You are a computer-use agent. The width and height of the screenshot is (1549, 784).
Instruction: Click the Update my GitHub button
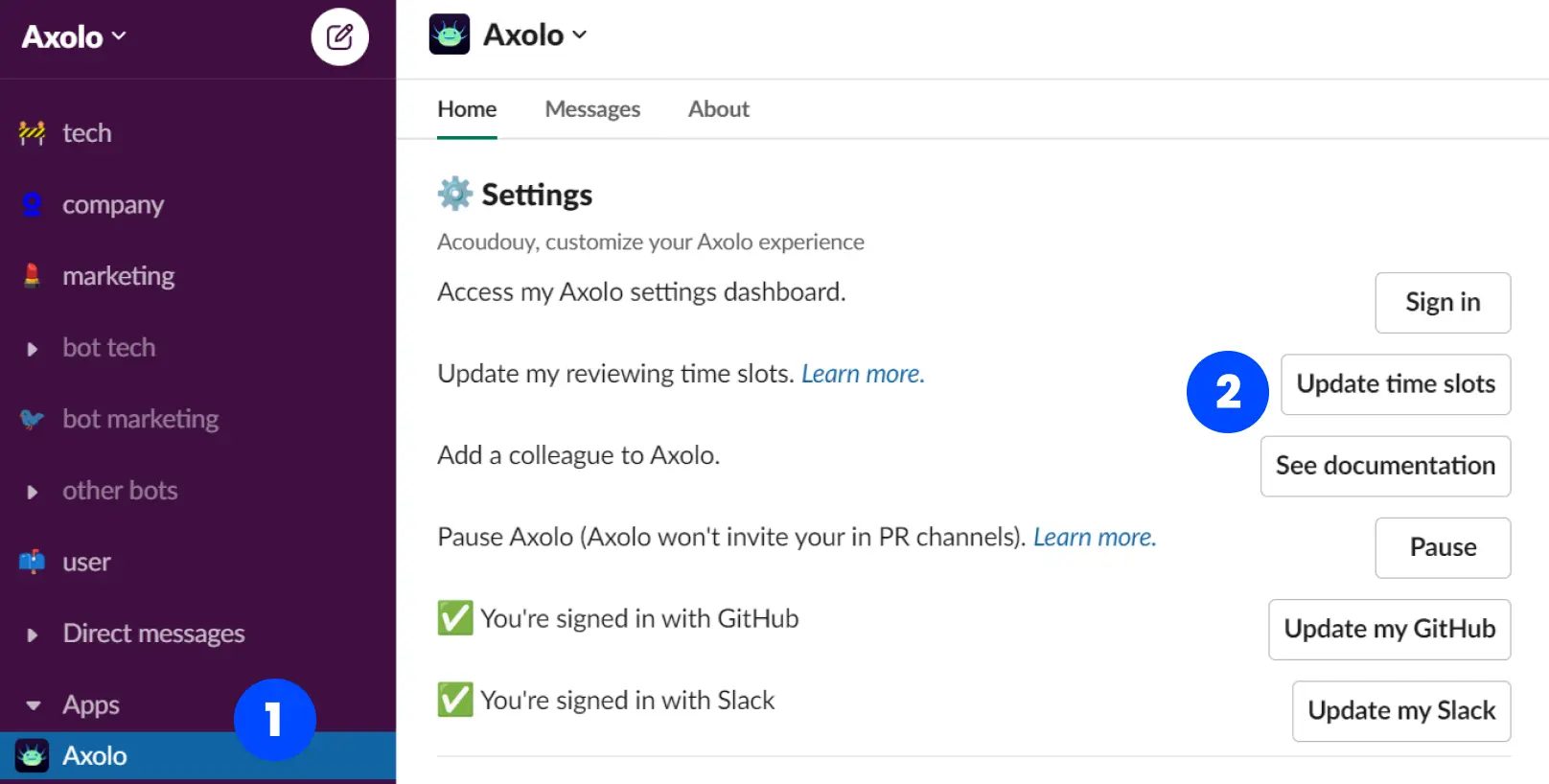[1389, 630]
